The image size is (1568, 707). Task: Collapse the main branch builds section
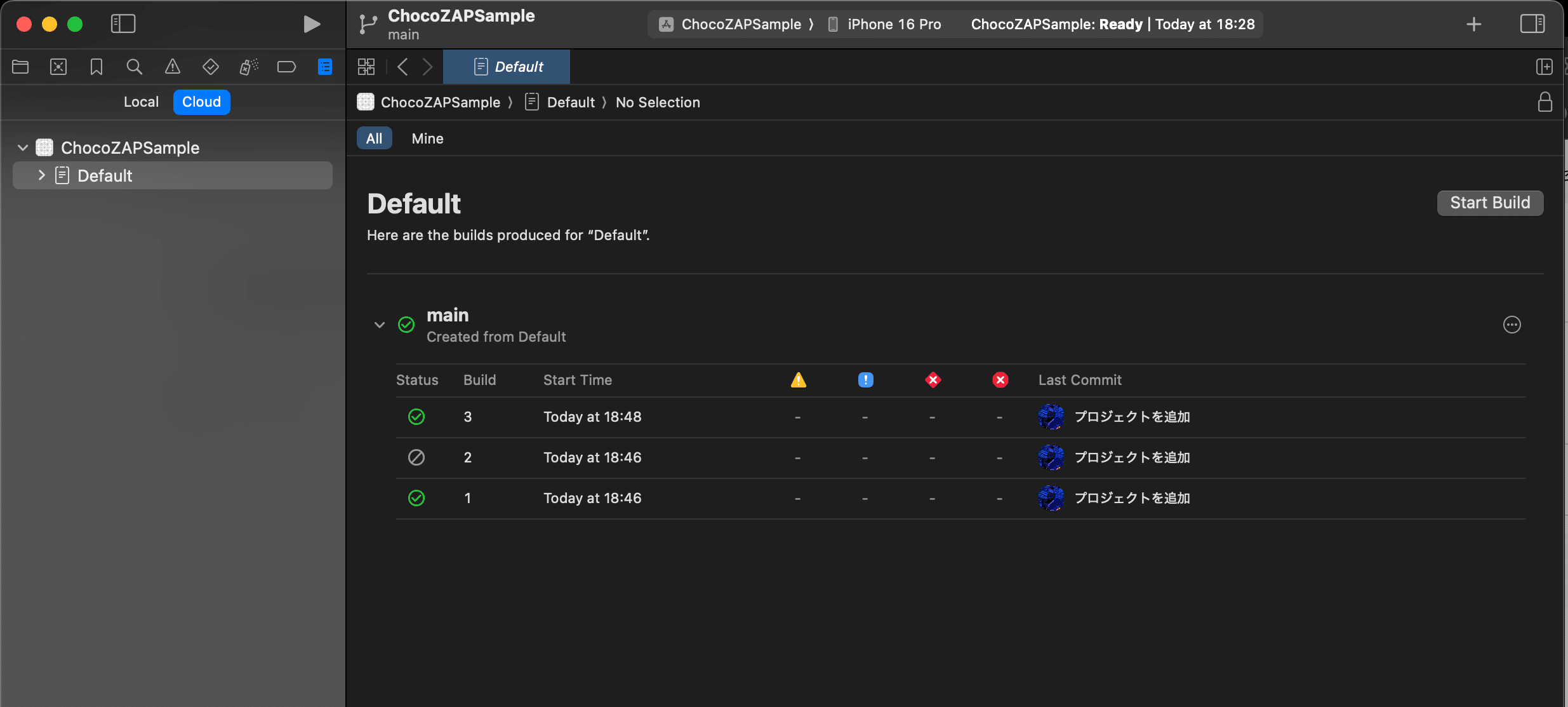380,325
